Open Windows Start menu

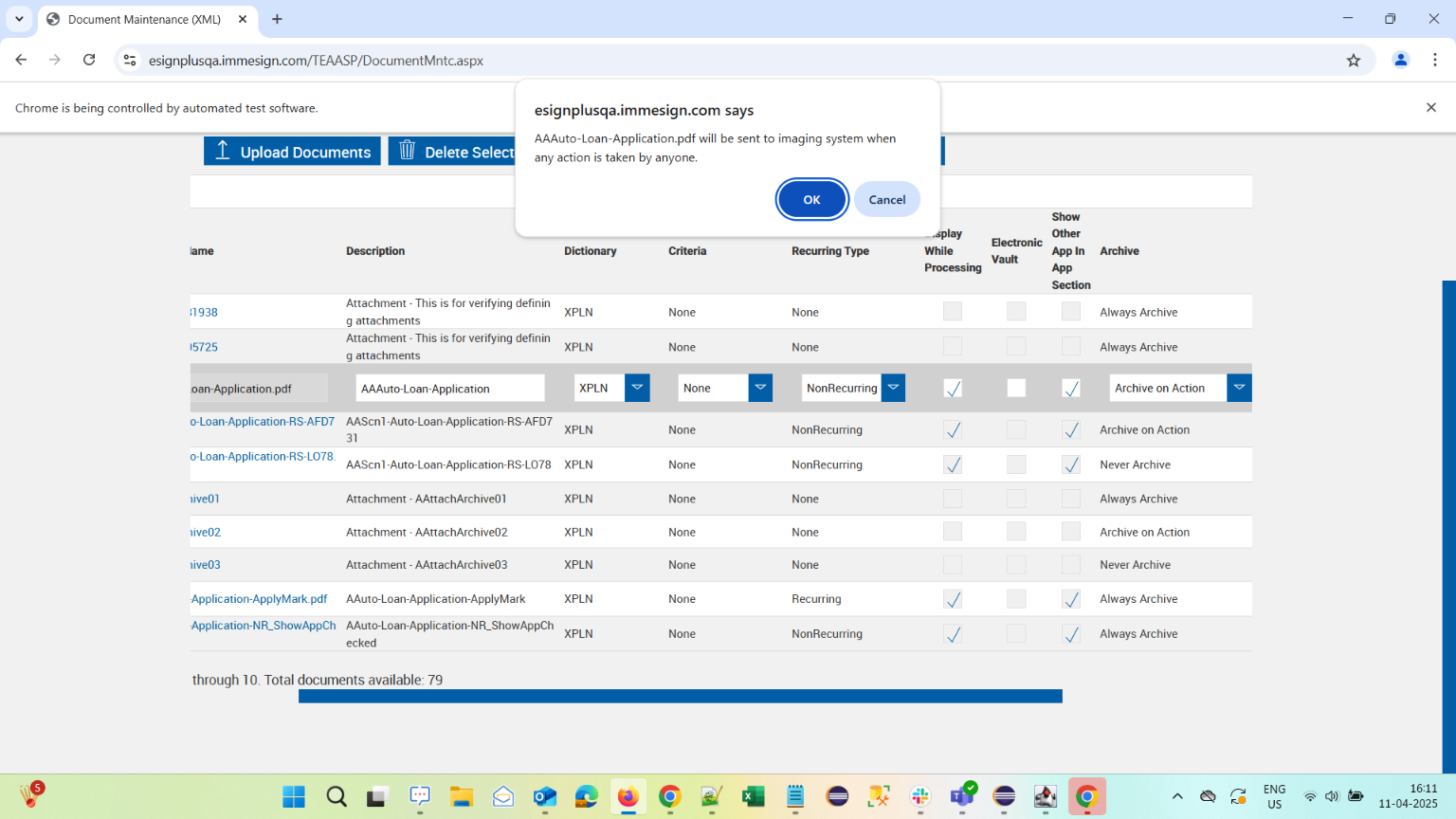[x=294, y=797]
